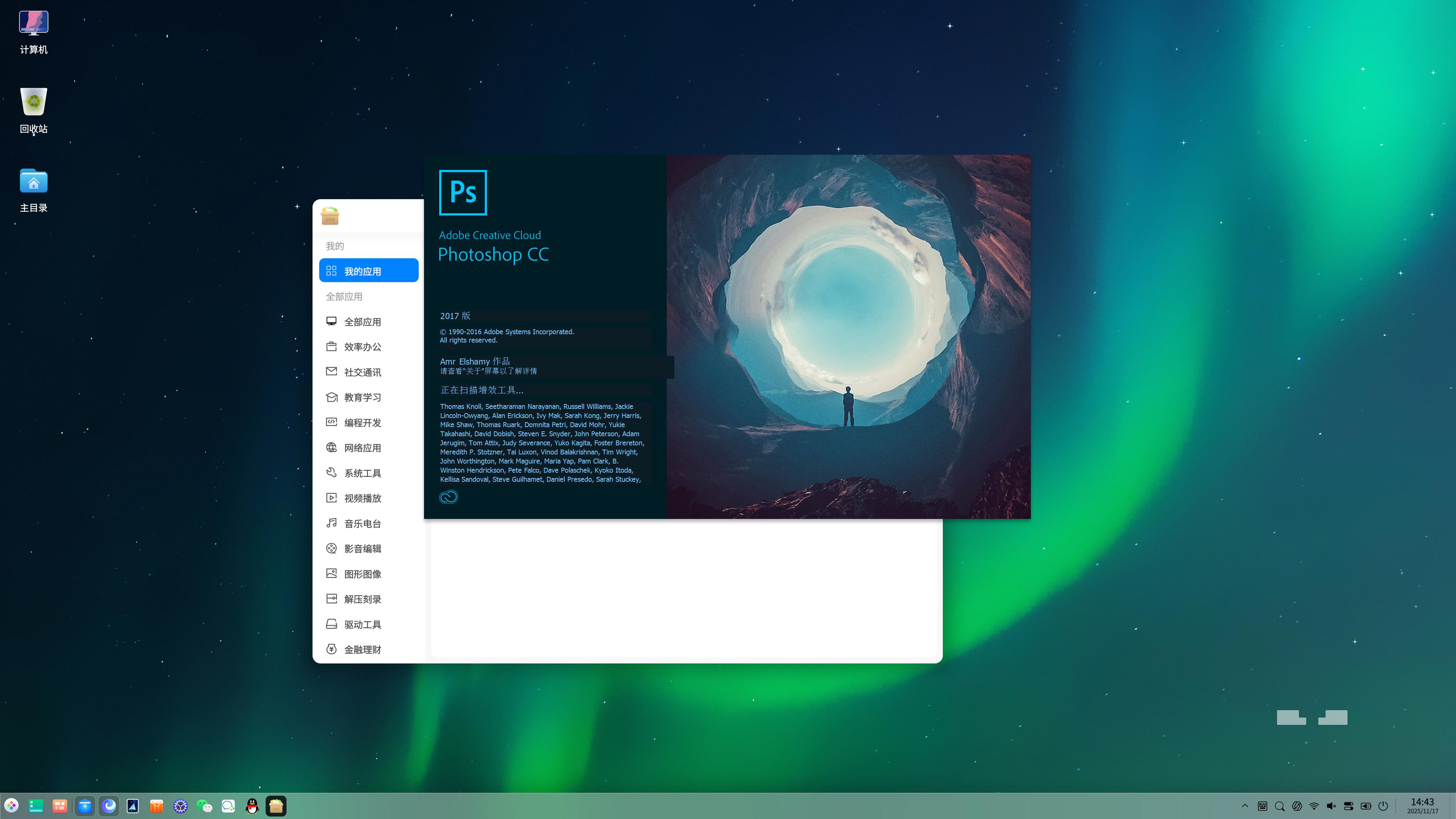Go to 视频播放 category in sidebar

pos(362,498)
